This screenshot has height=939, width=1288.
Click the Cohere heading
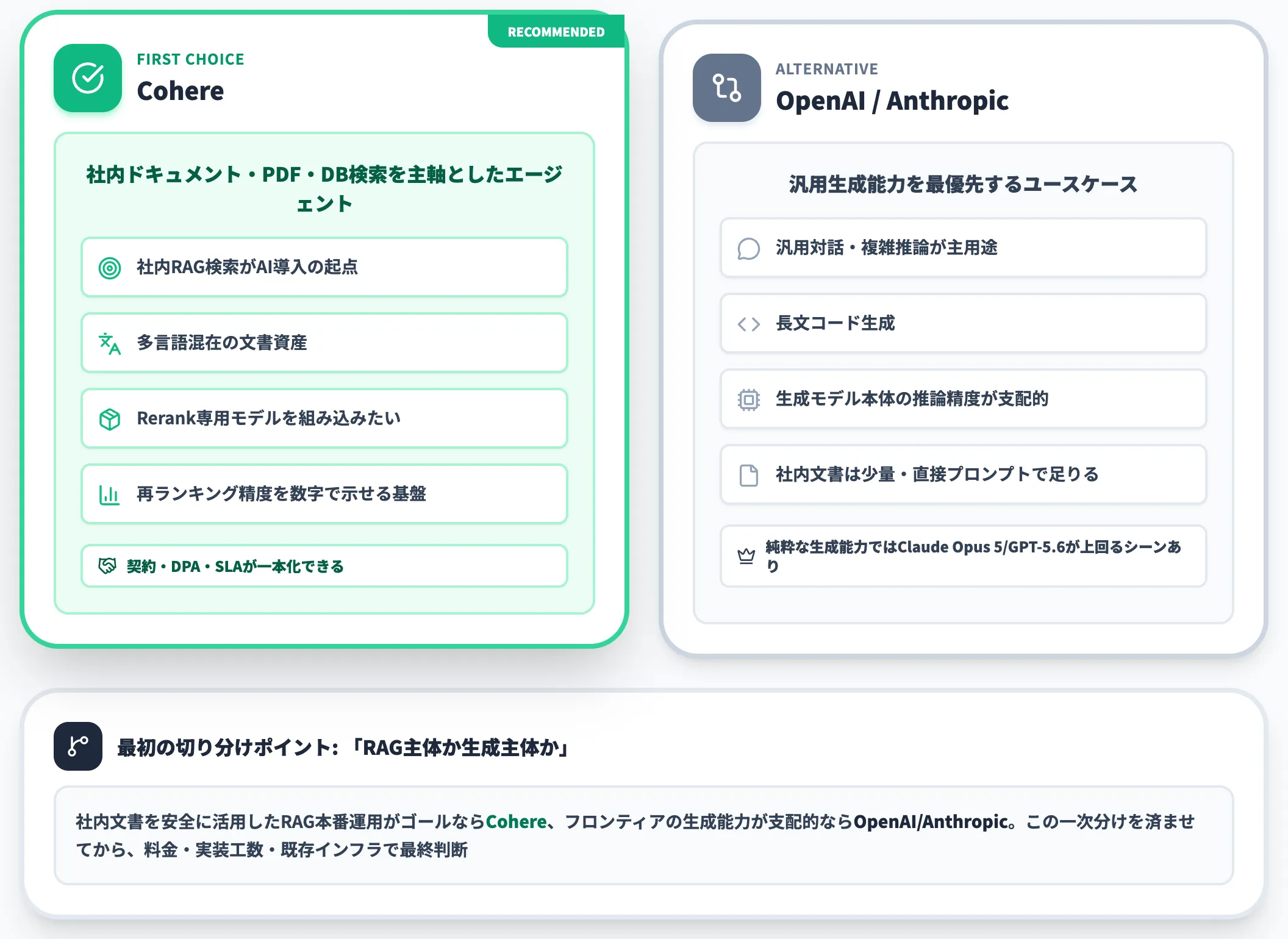(181, 91)
